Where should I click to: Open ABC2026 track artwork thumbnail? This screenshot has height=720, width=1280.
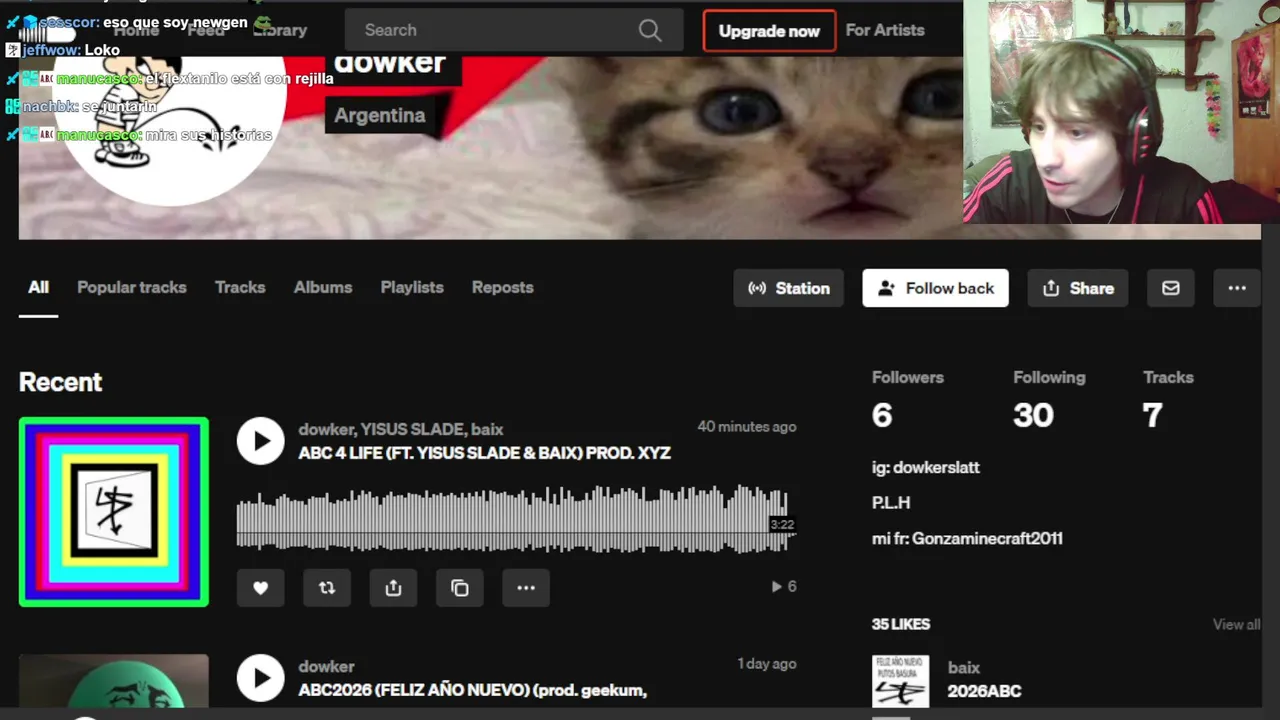tap(114, 681)
